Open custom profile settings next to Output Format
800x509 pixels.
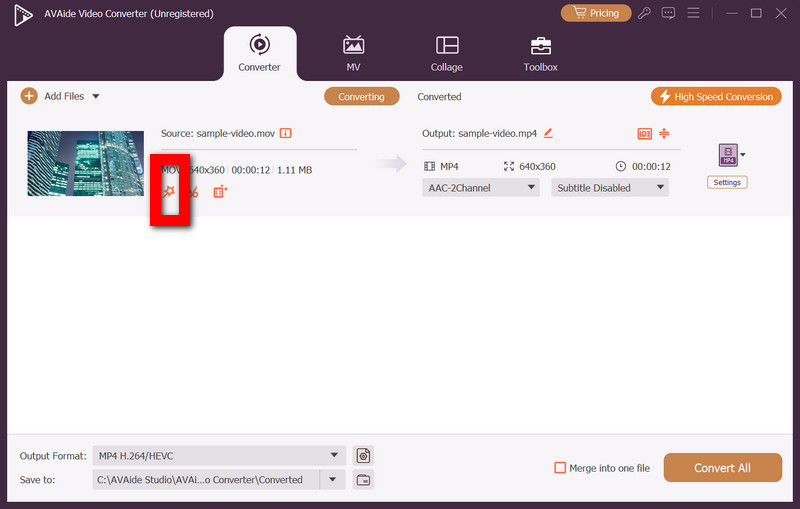click(363, 455)
